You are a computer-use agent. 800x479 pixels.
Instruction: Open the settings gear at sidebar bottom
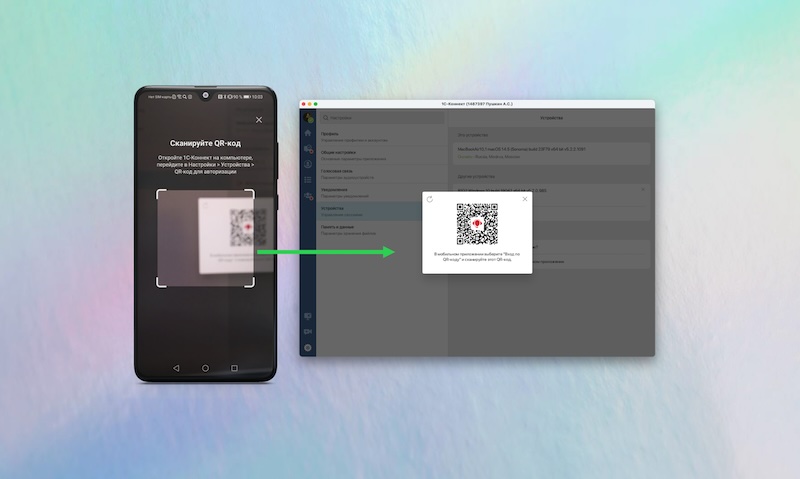pos(308,347)
